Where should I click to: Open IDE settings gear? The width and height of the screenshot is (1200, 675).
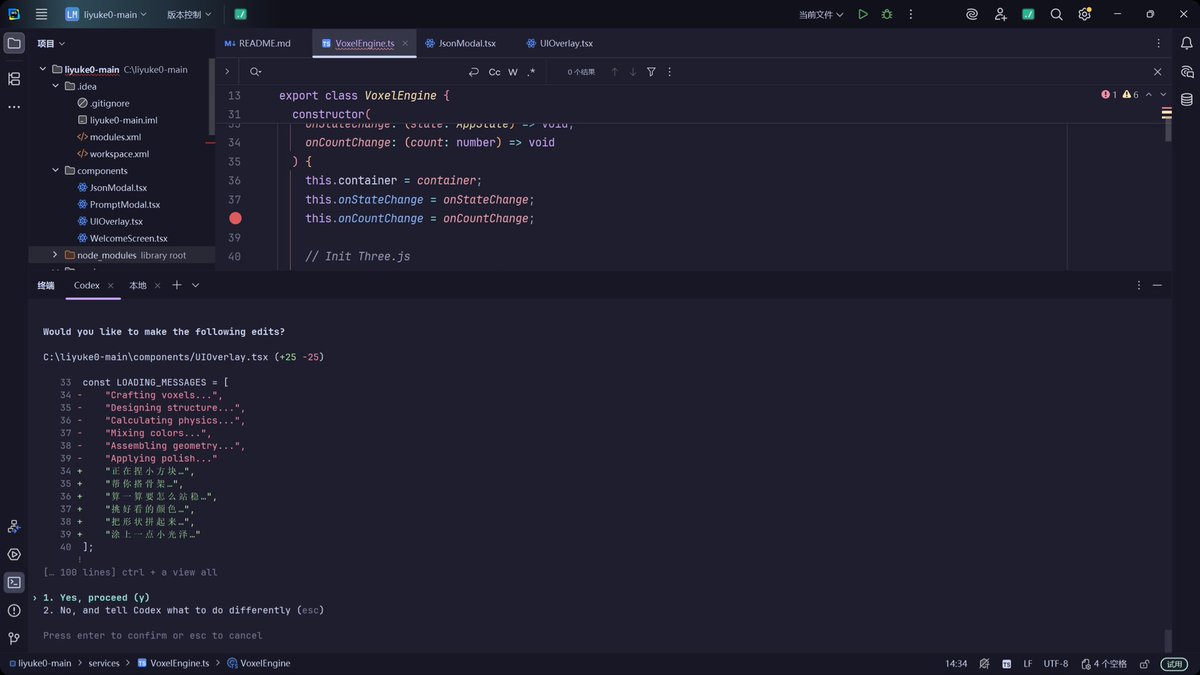pos(1084,14)
